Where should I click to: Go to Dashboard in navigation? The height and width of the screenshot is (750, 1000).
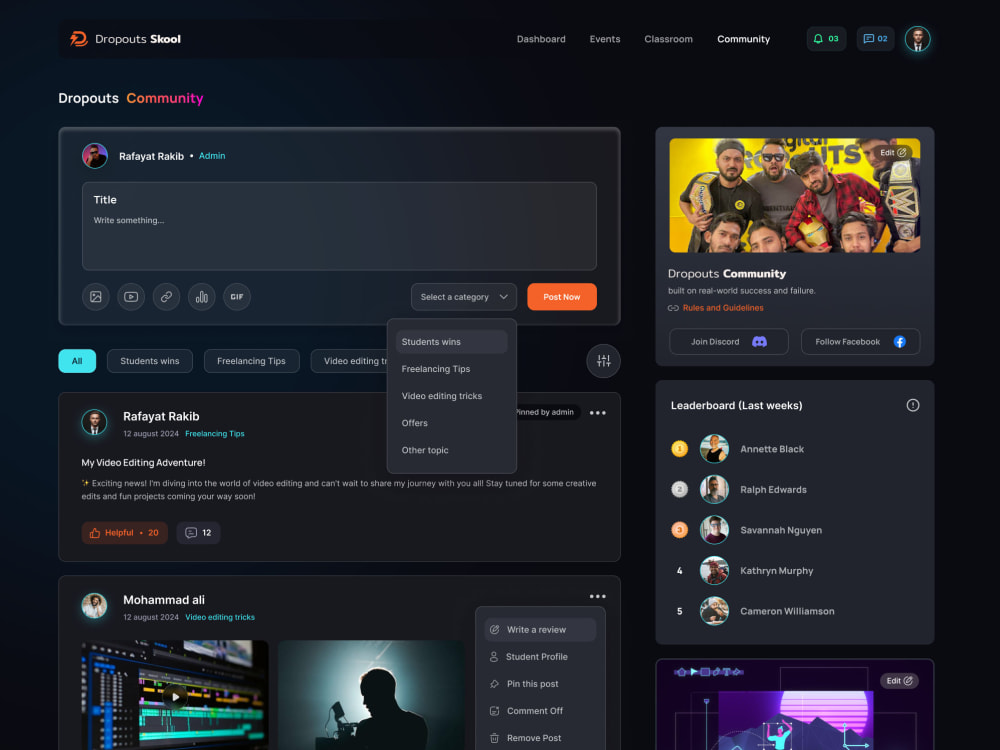541,39
